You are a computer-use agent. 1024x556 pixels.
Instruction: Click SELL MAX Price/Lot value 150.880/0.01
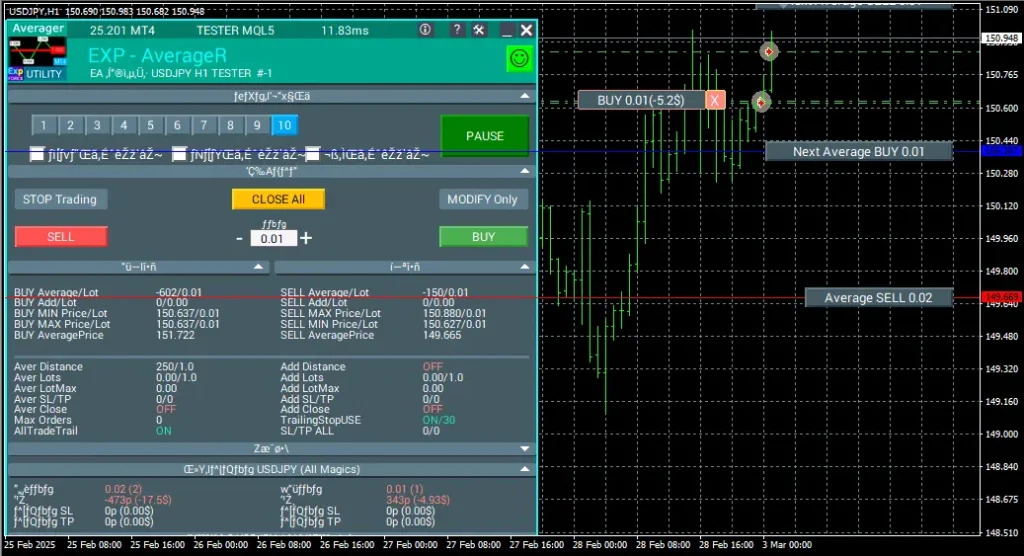454,314
